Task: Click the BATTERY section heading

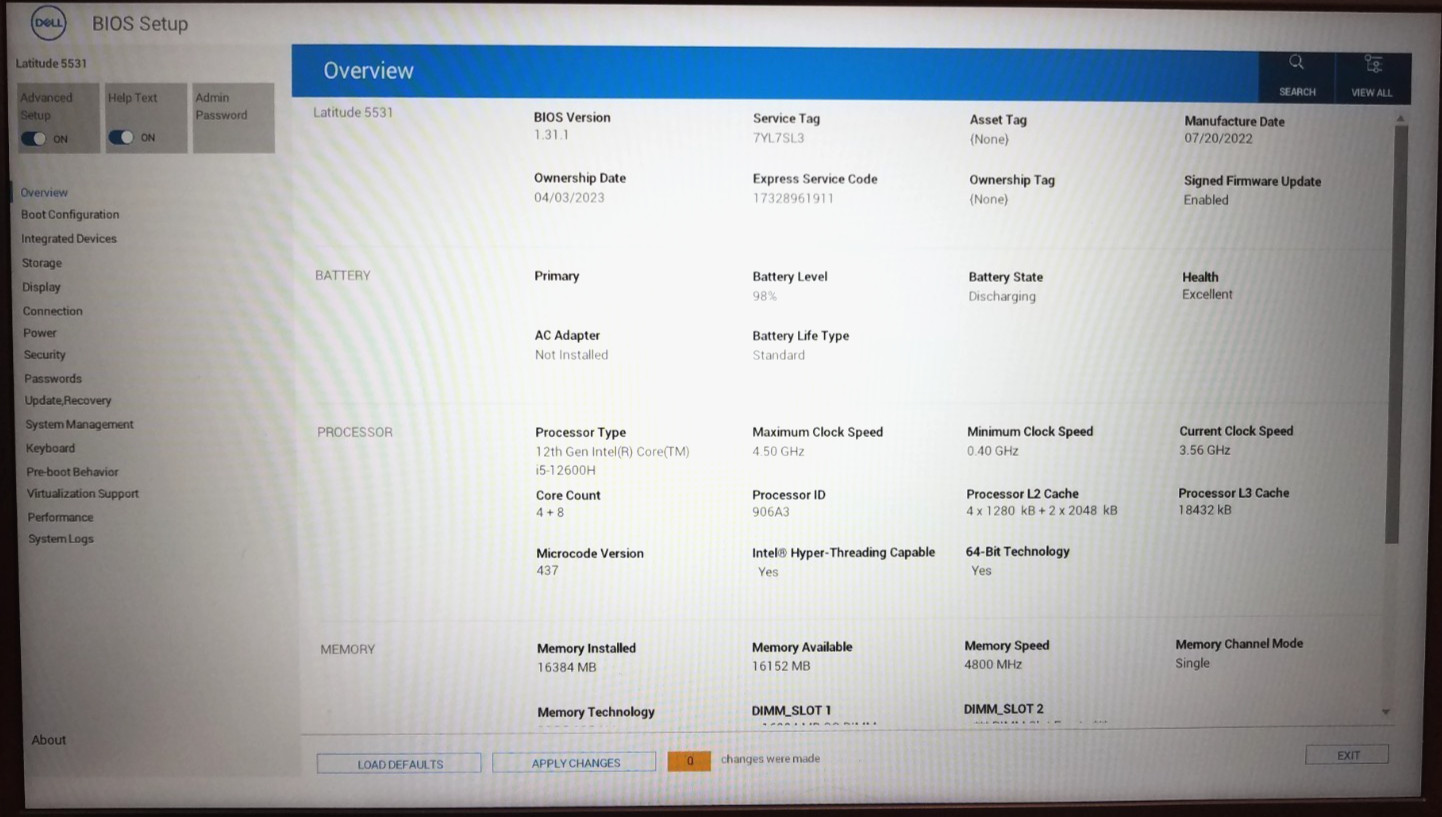Action: (342, 275)
